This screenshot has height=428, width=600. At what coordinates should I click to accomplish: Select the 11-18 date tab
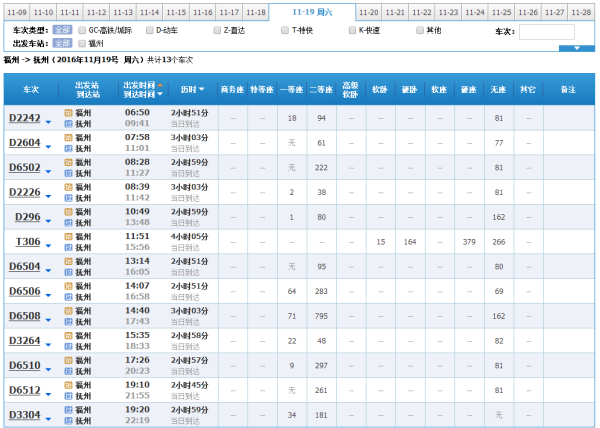[255, 13]
